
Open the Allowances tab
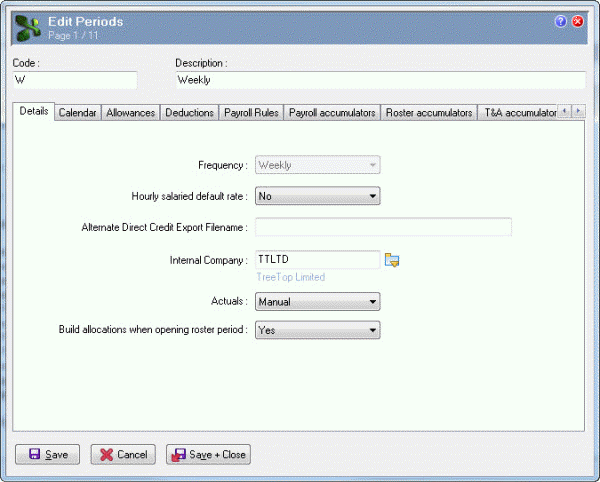pos(130,113)
